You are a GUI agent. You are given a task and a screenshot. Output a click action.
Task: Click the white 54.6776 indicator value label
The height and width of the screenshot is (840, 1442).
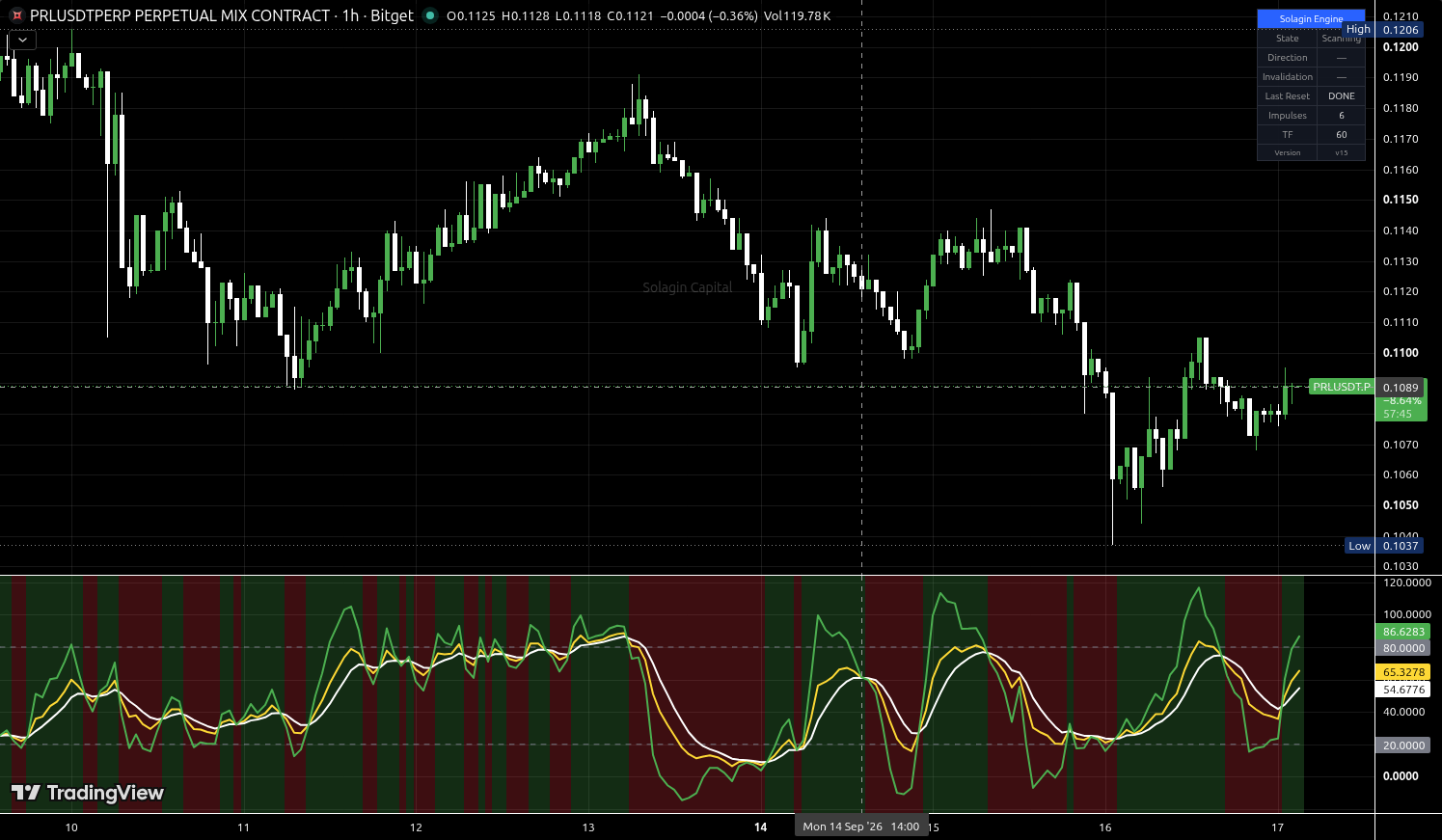1403,690
